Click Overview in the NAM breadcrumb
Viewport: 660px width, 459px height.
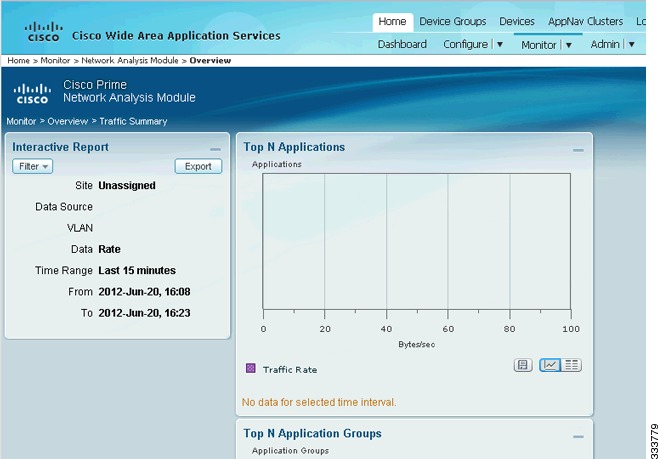[68, 121]
